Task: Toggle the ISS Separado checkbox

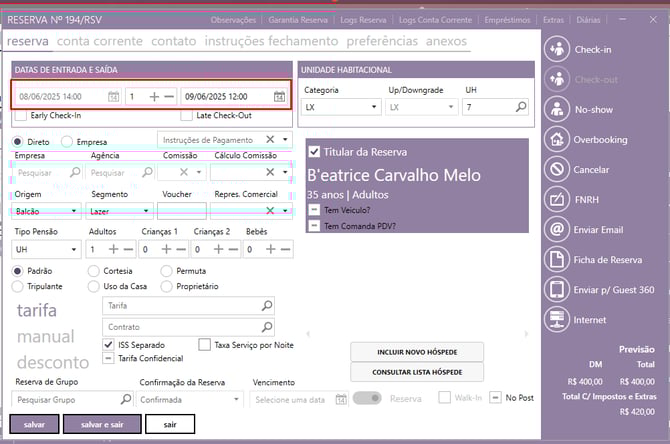Action: tap(109, 344)
